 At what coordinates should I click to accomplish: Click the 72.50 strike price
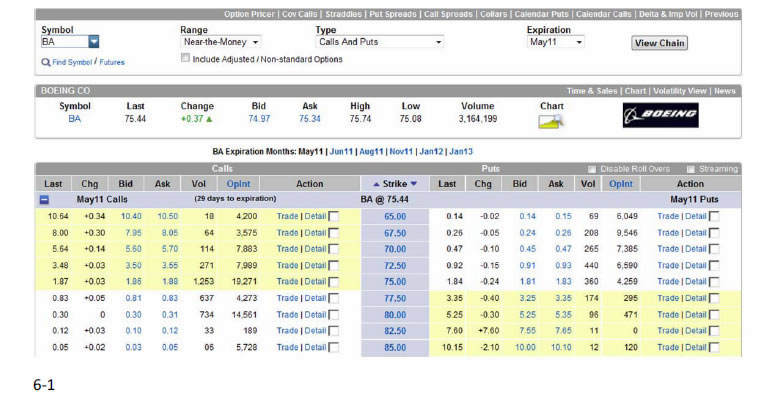click(395, 266)
